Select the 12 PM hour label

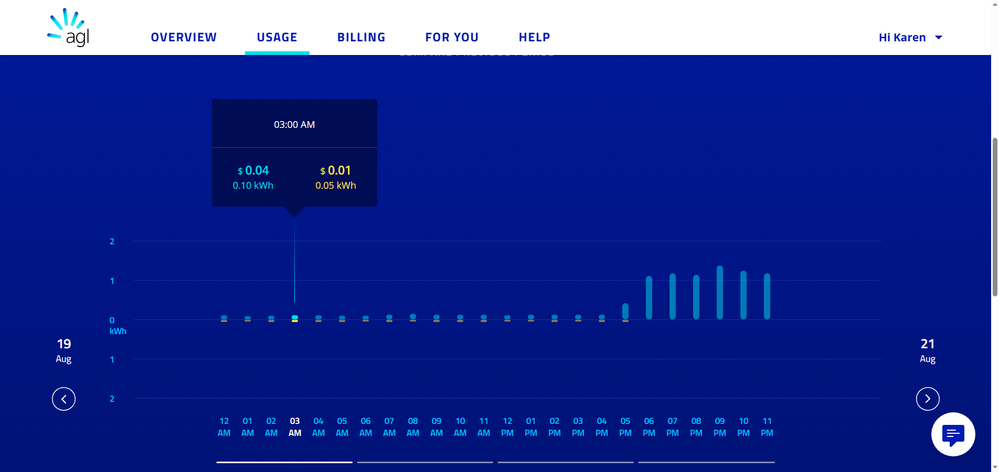507,427
